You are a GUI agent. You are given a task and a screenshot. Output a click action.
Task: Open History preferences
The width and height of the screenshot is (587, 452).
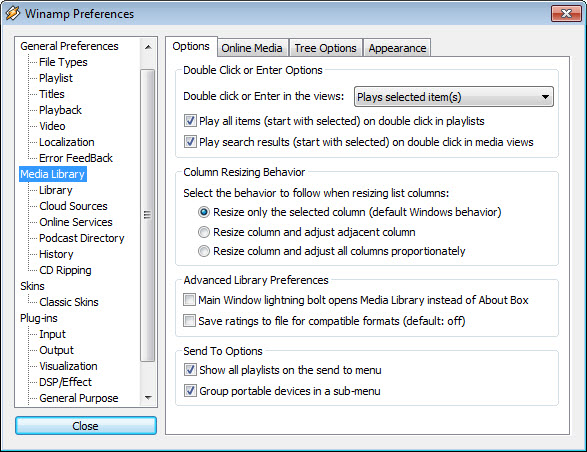(x=56, y=254)
